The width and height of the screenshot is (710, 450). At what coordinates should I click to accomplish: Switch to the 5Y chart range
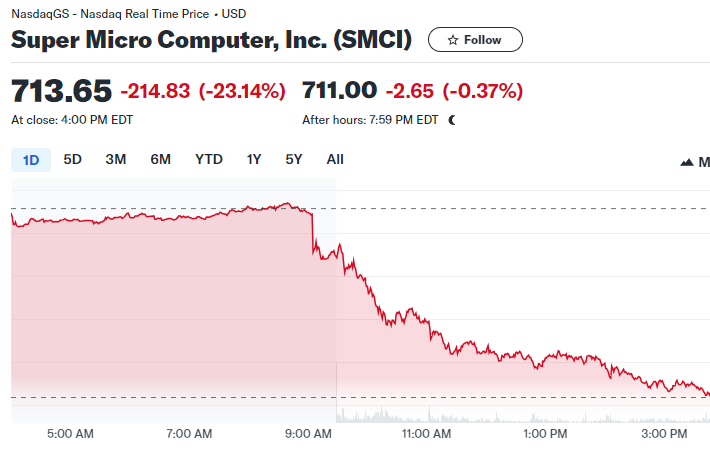293,159
